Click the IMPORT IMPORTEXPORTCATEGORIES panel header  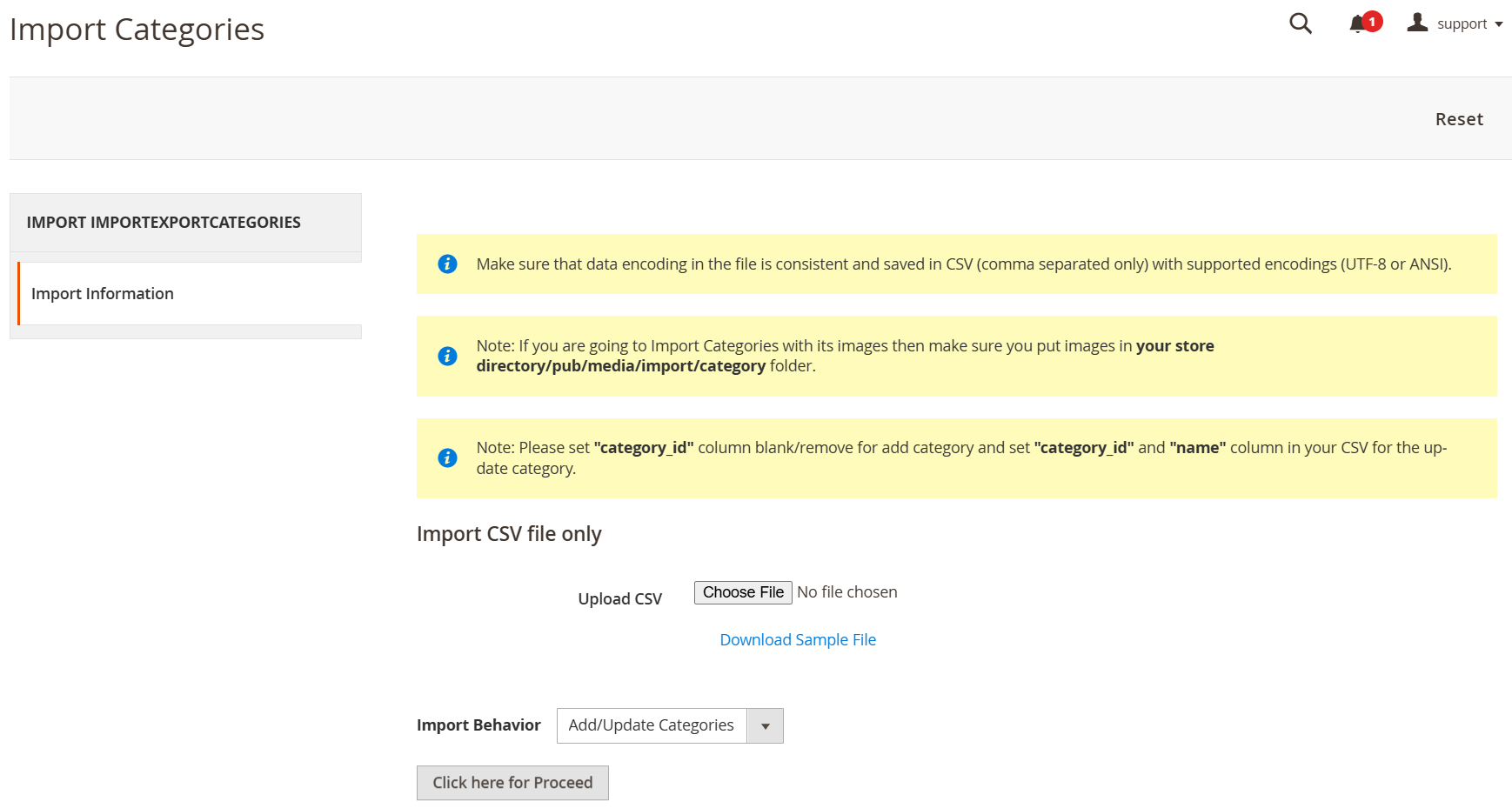[x=185, y=223]
